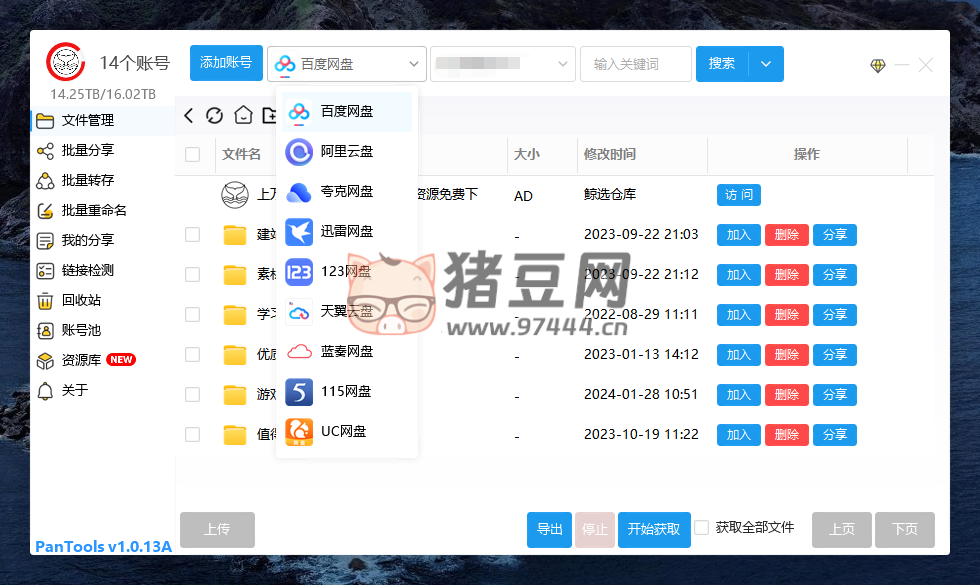Open 文件管理 in the sidebar
The width and height of the screenshot is (980, 585).
[x=103, y=121]
